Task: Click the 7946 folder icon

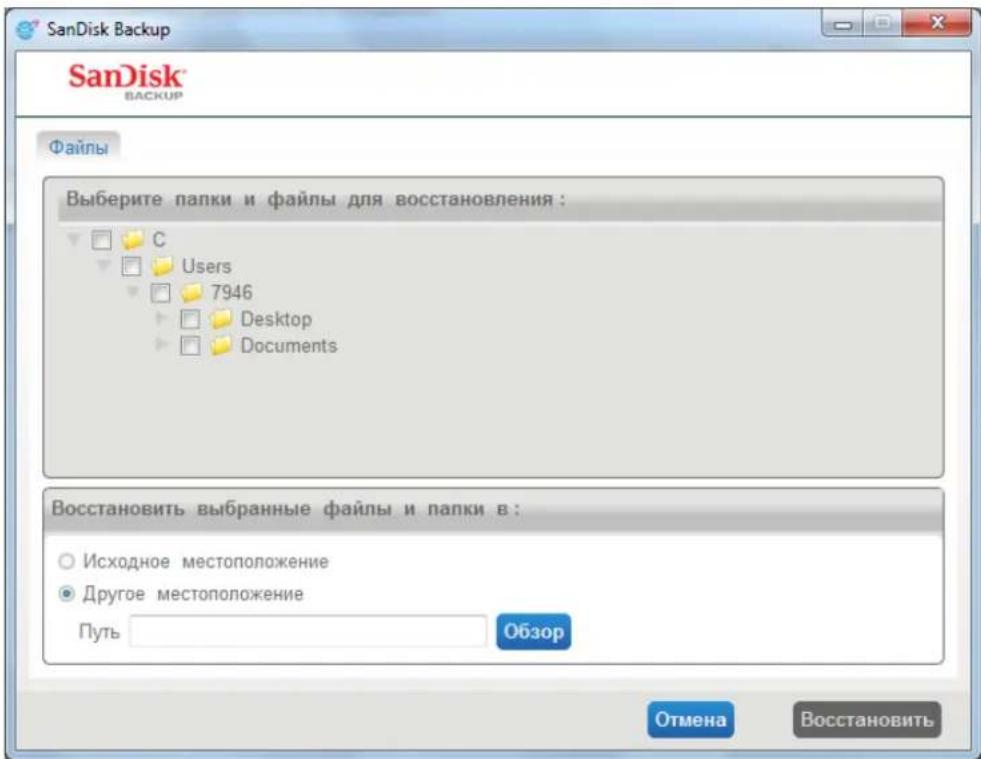Action: pos(192,292)
